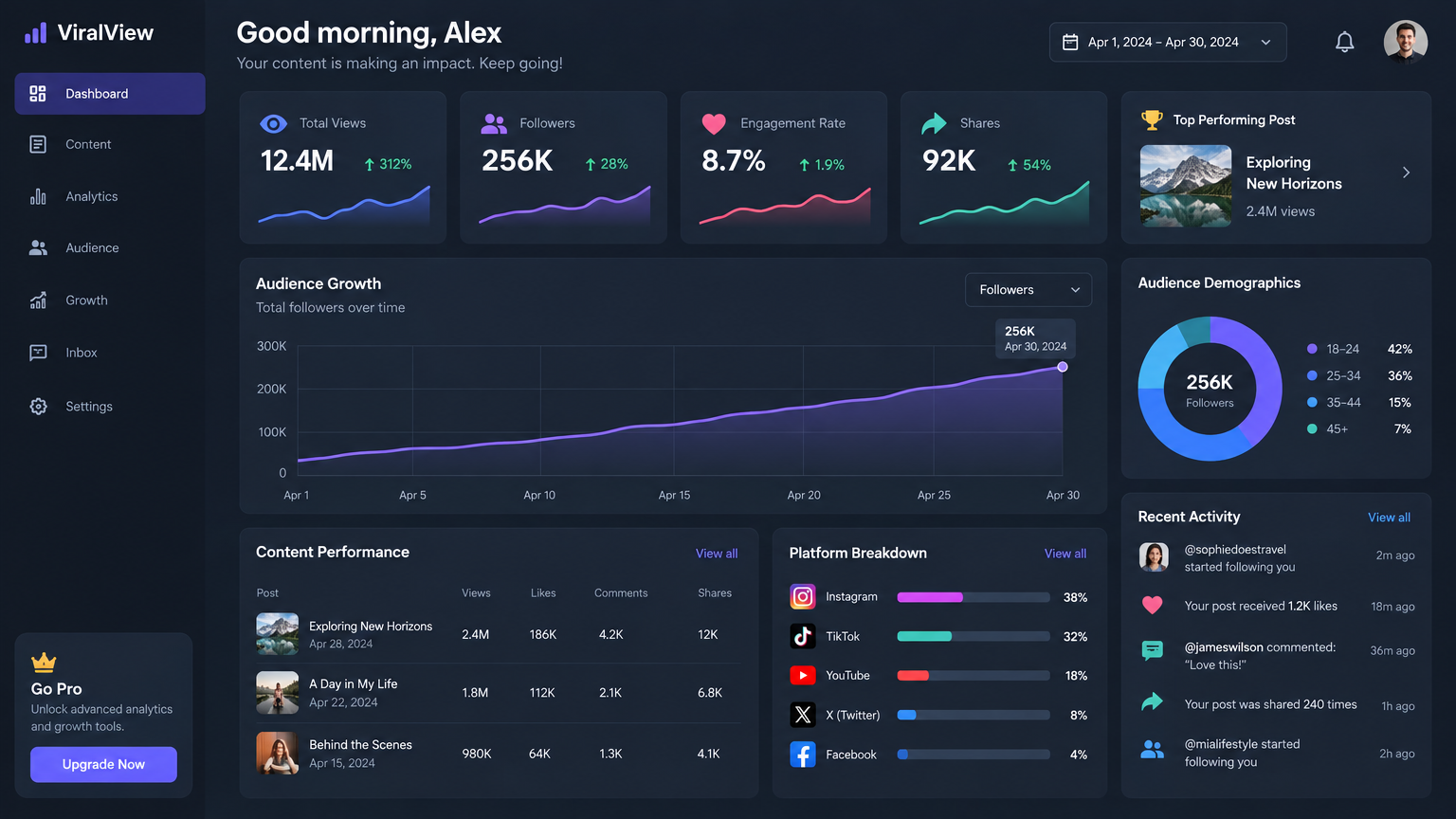
Task: Expand Top Performing Post with chevron arrow
Action: click(1406, 173)
